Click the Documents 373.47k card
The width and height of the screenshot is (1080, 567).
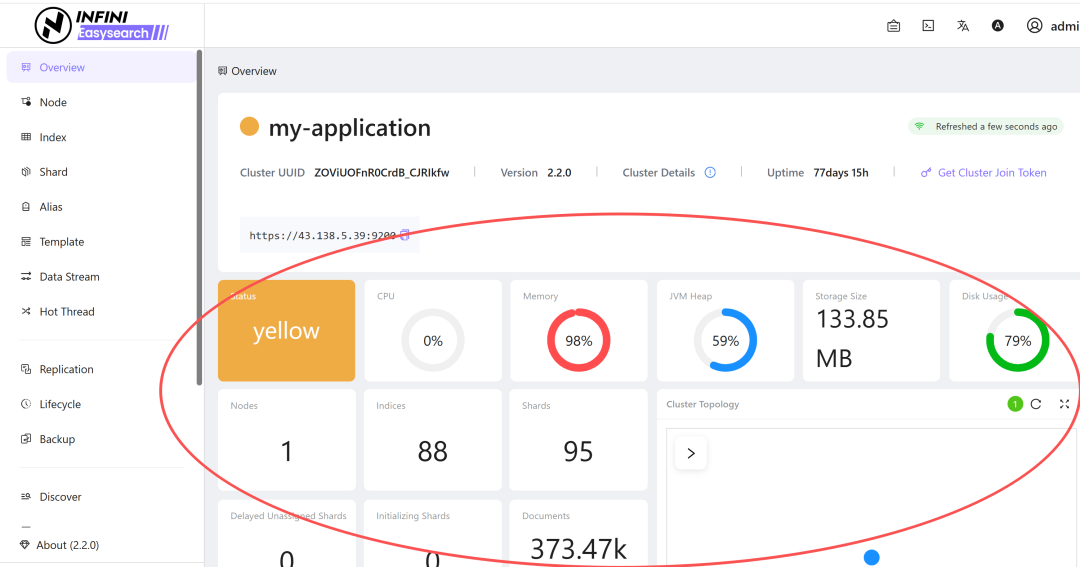(579, 534)
